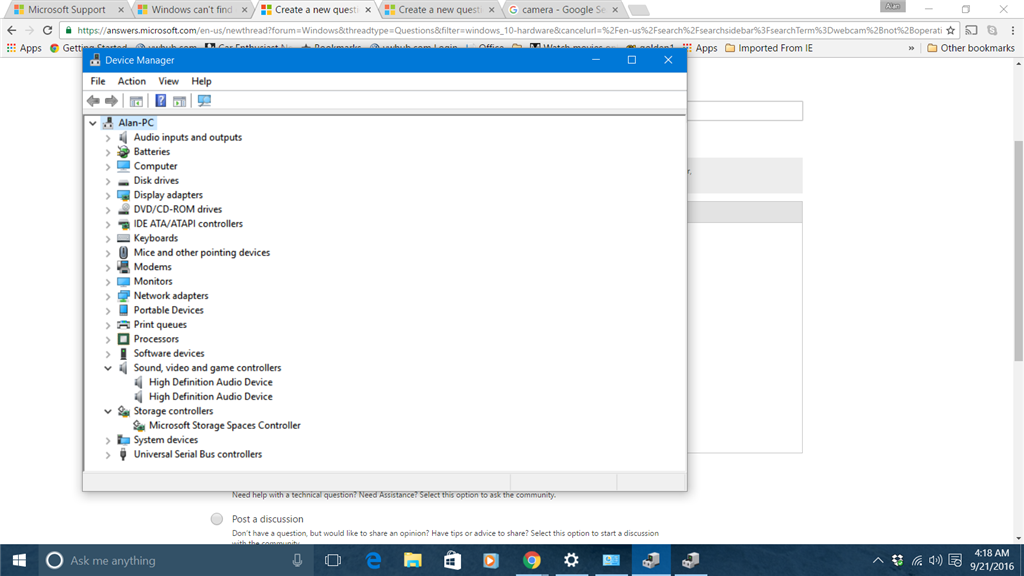Reload the page in Chrome
Screen dimensions: 1024x576
tap(47, 30)
